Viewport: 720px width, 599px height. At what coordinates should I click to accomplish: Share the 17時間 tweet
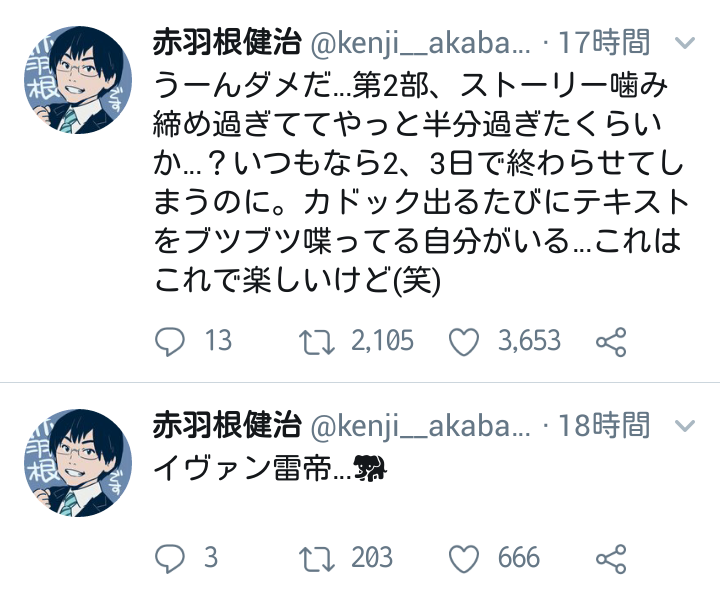[x=610, y=341]
